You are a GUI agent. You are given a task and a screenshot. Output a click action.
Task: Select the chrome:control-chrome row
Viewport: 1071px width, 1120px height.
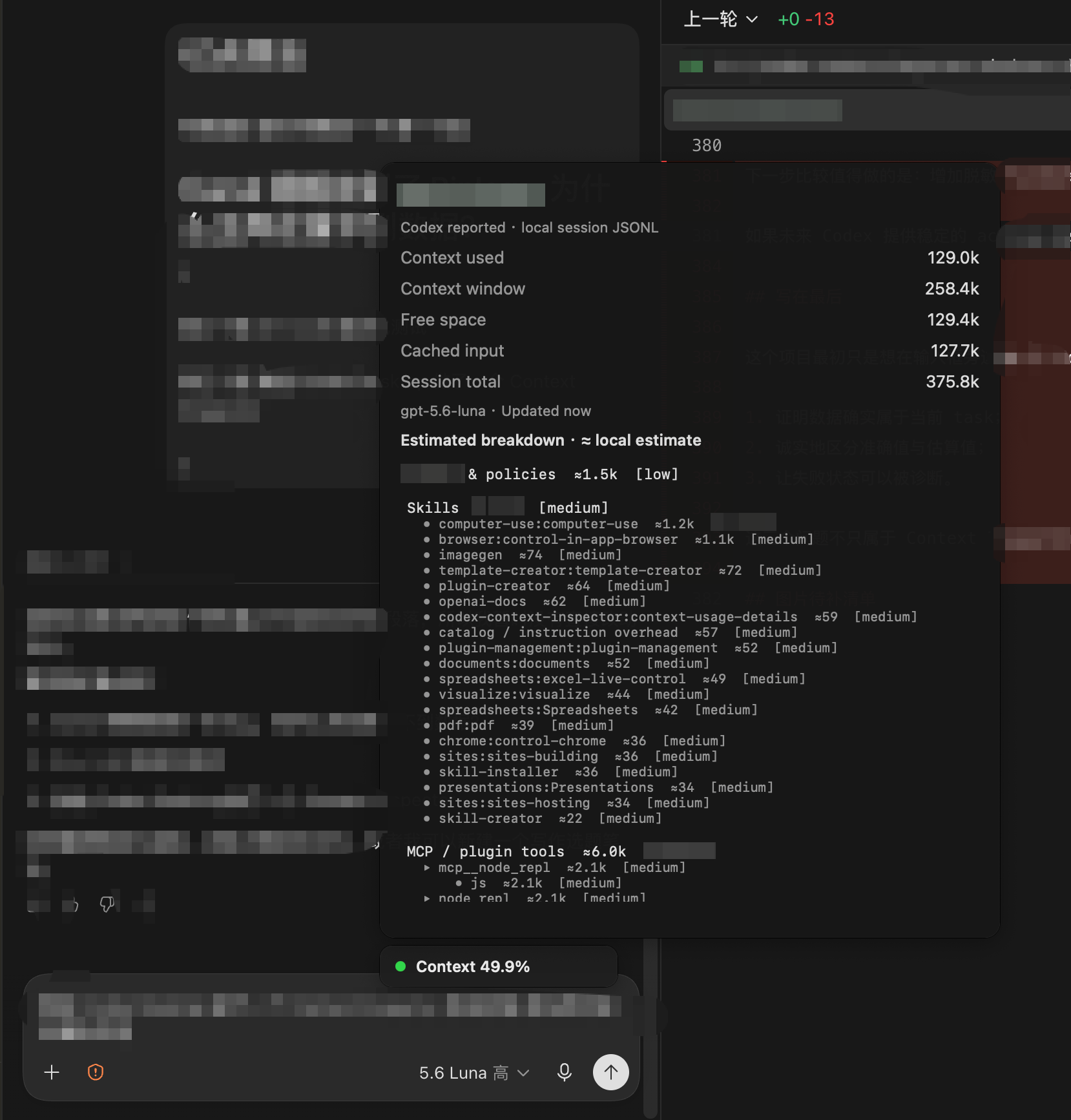(574, 741)
